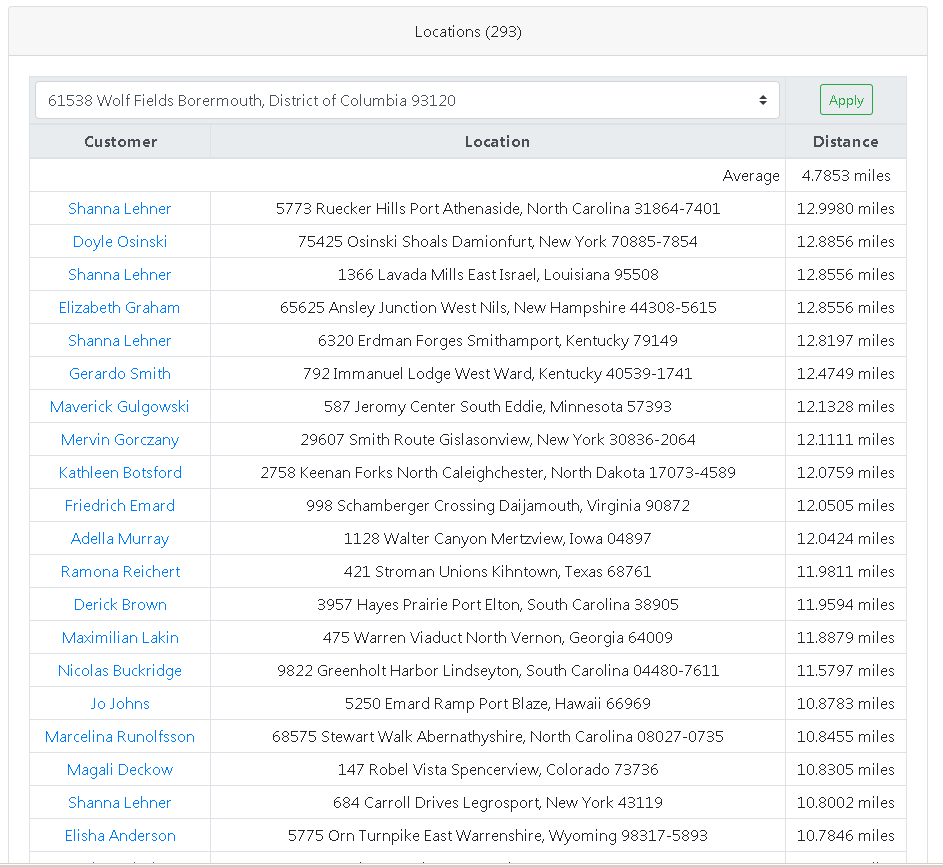Viewport: 943px width, 867px height.
Task: Click the Nicolas Buckridge link
Action: coord(120,671)
